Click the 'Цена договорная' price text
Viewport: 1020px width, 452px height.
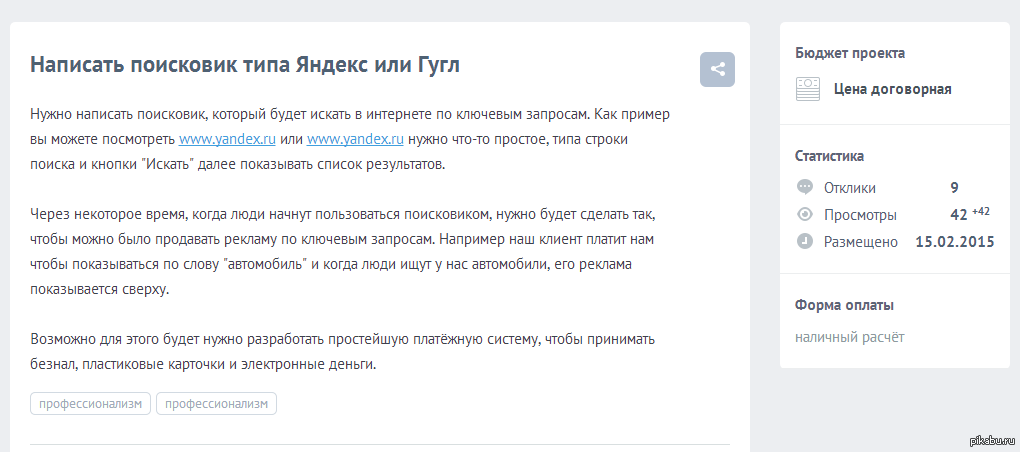[x=892, y=89]
